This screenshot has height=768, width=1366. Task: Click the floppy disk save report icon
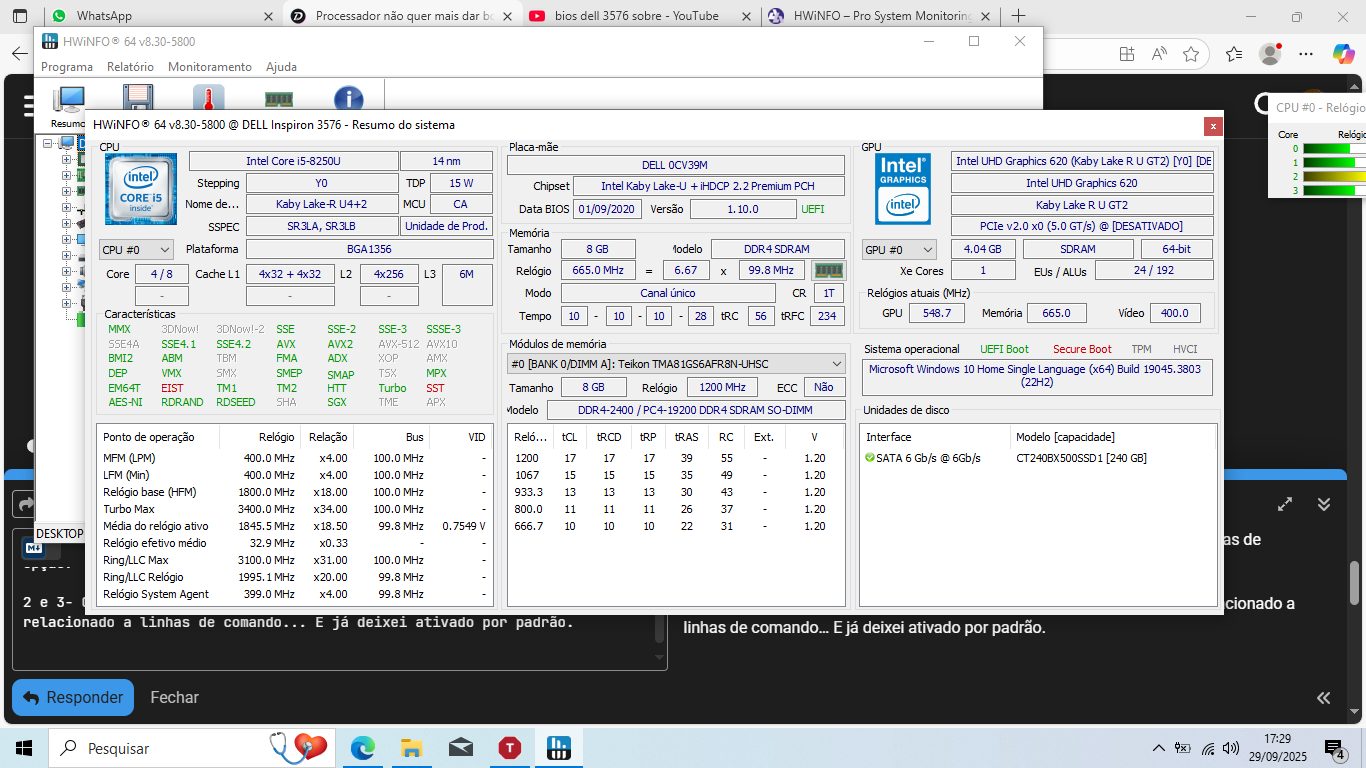pos(138,98)
